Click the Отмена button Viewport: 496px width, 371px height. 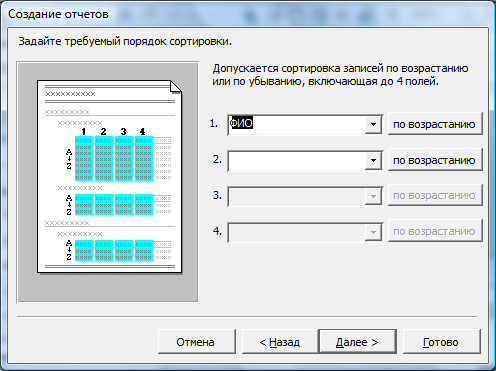196,342
